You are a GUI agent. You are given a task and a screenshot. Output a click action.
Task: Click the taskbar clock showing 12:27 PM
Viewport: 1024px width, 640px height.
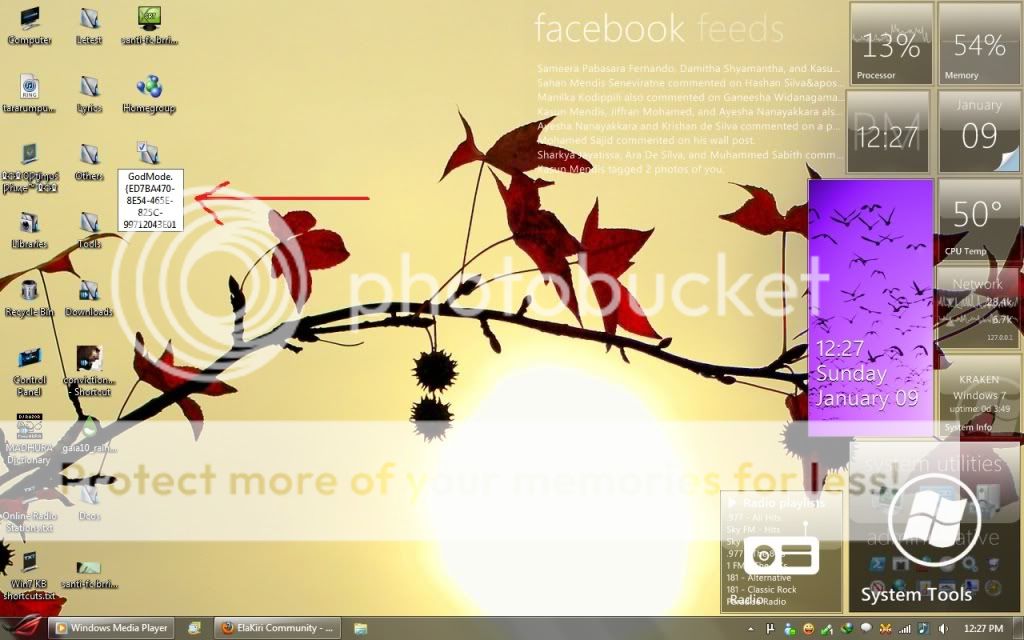coord(983,628)
